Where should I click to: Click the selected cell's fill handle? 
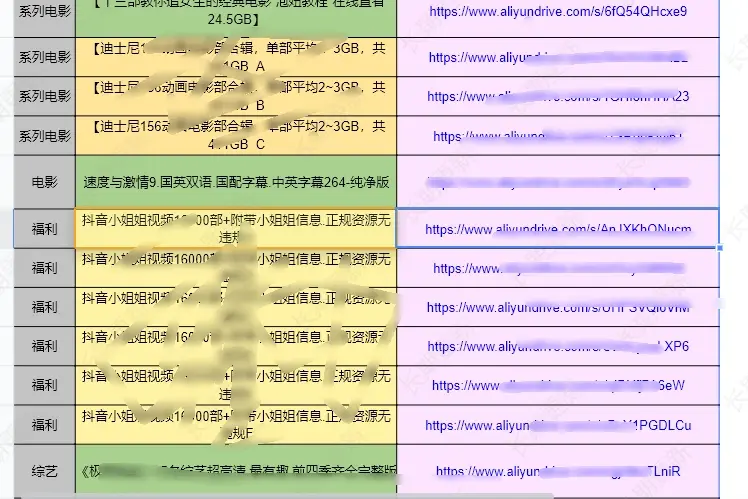pos(719,248)
